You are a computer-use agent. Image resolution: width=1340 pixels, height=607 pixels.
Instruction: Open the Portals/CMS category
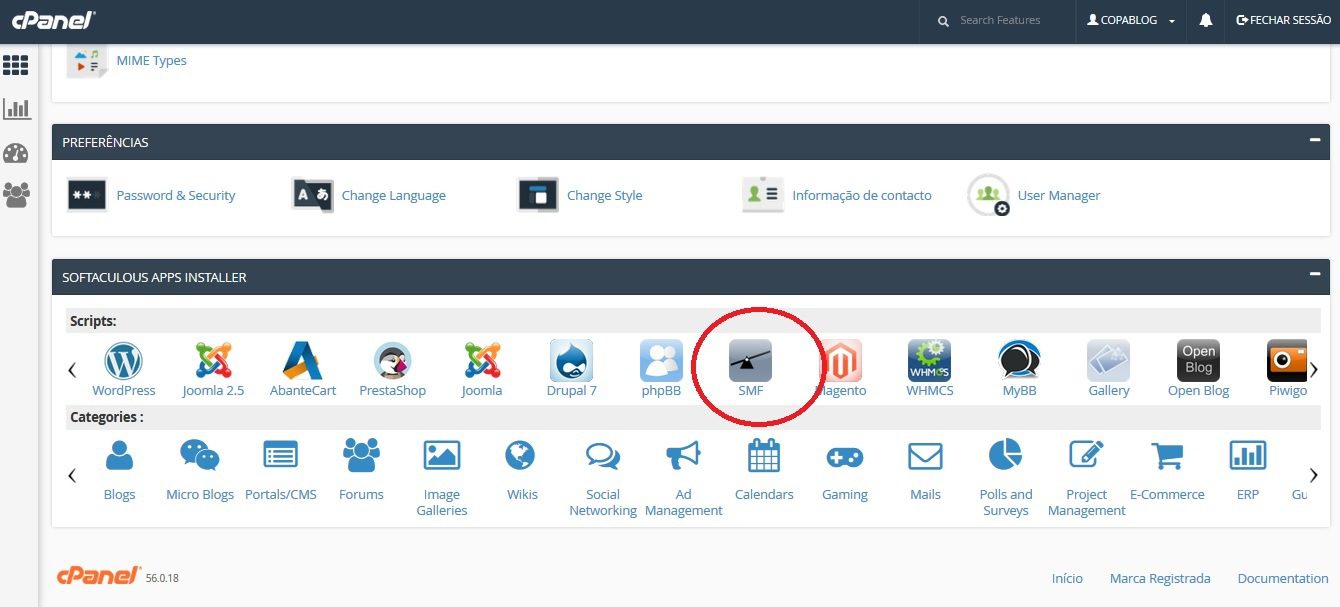pos(281,470)
